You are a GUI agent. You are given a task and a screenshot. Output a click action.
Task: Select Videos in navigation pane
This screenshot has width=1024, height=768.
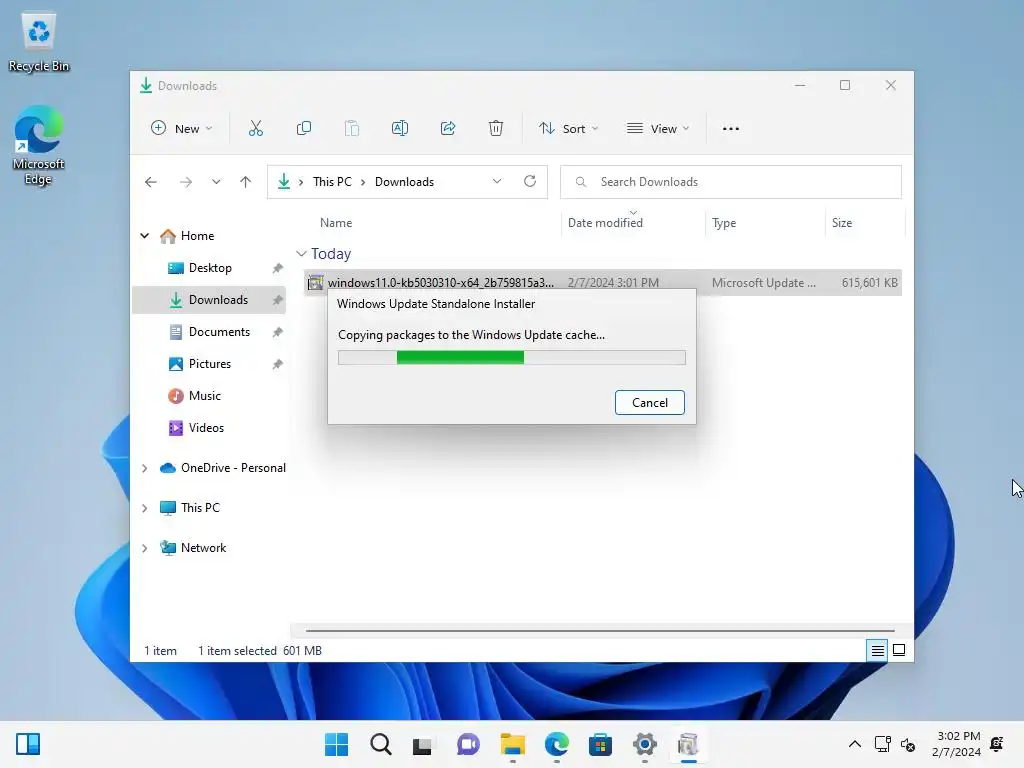tap(206, 428)
